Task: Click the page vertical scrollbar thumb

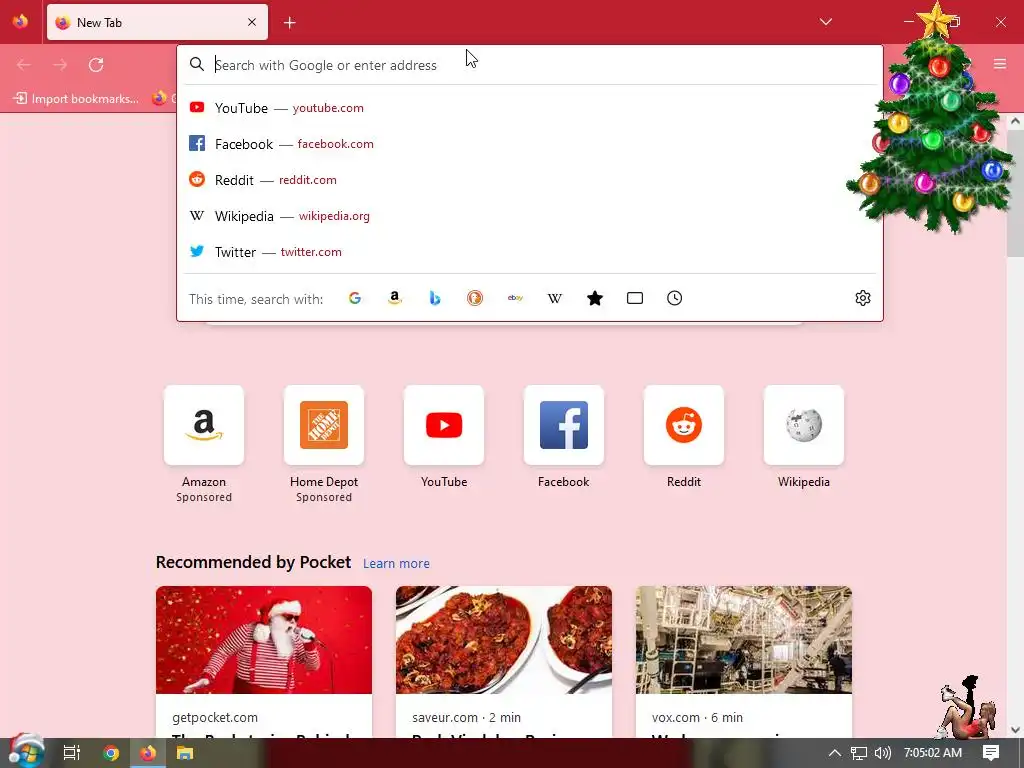Action: [x=1015, y=193]
